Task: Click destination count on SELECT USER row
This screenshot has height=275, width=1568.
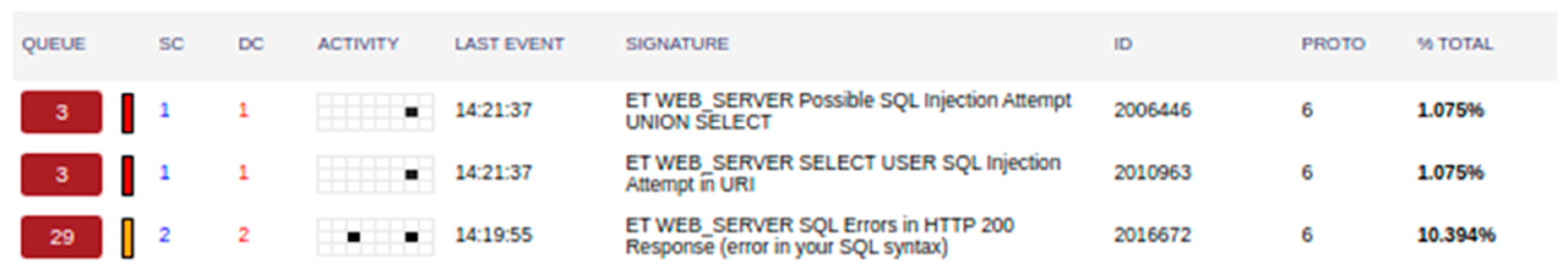Action: (243, 173)
